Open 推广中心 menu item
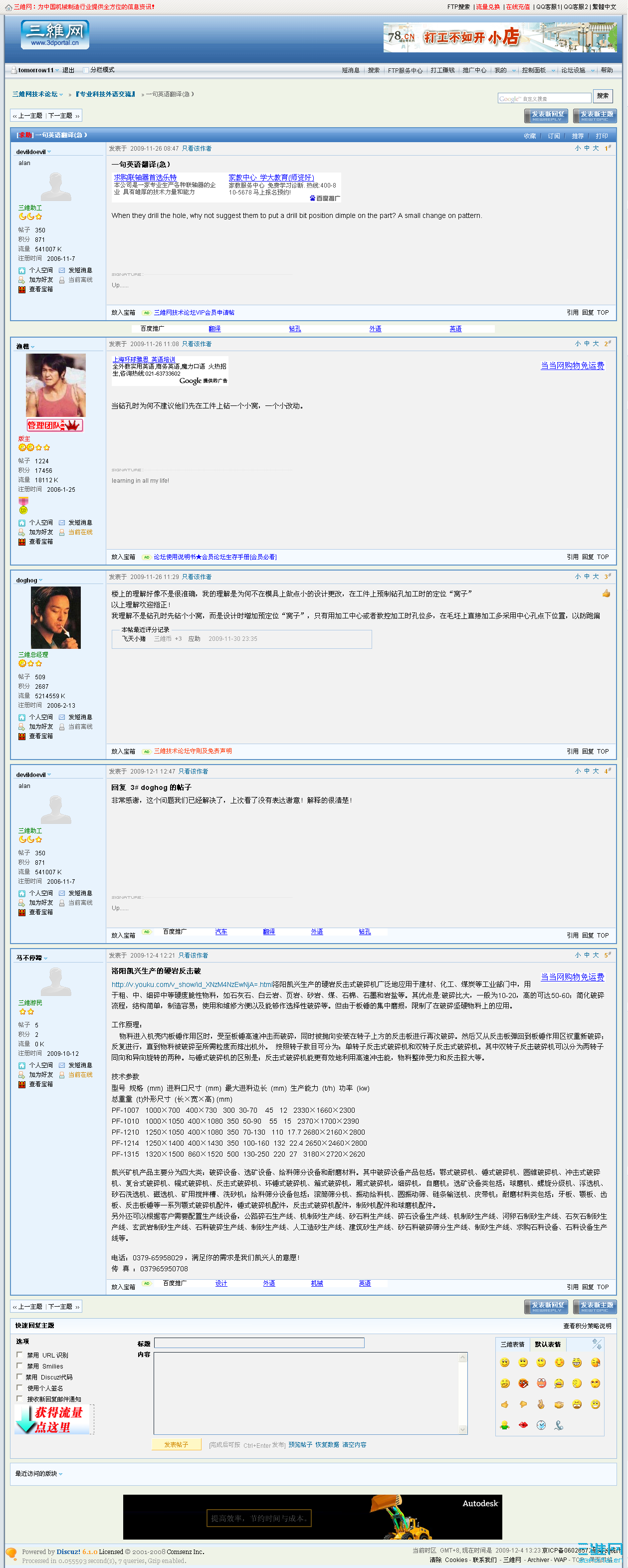This screenshot has width=628, height=1568. pos(474,71)
